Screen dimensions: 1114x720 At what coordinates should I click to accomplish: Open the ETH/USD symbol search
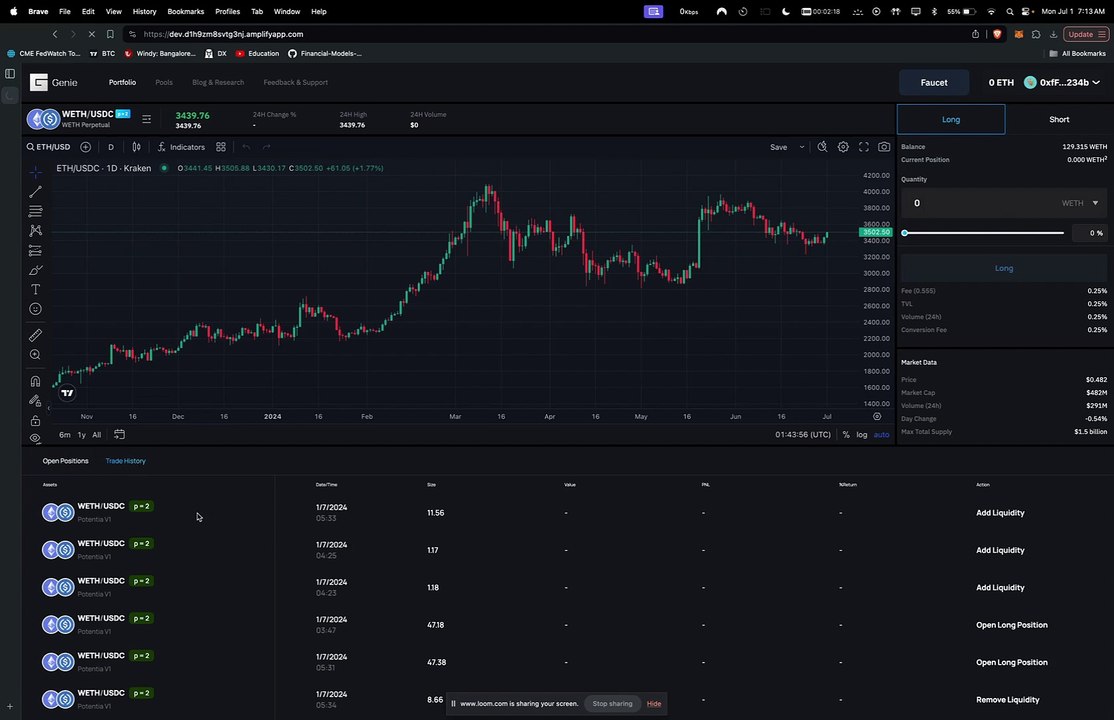tap(49, 147)
